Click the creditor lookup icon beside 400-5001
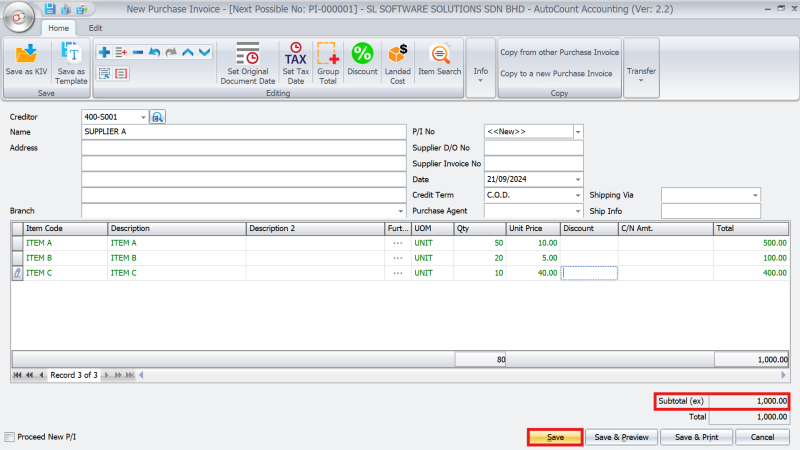Screen dimensions: 800x450 [x=158, y=117]
